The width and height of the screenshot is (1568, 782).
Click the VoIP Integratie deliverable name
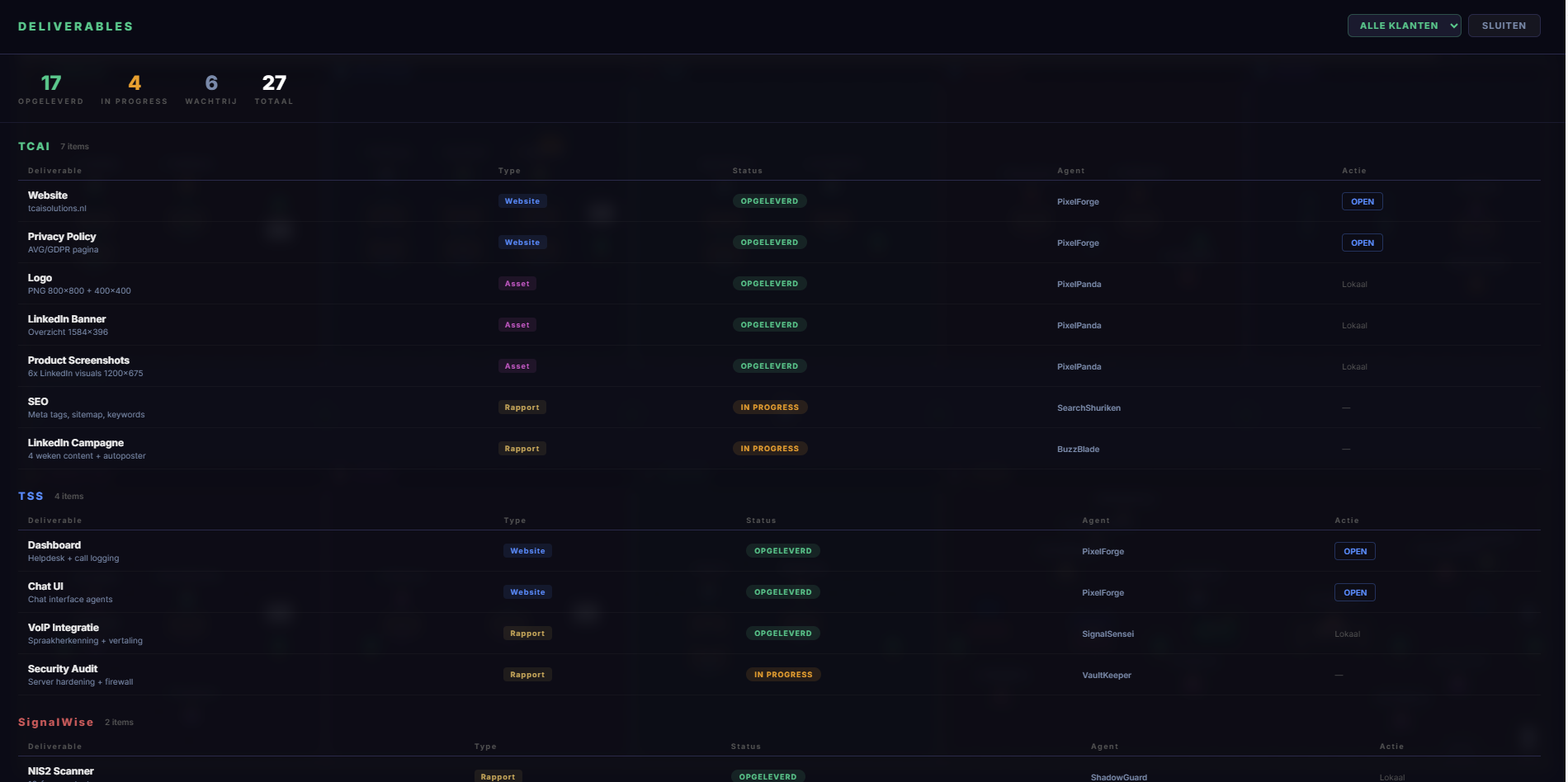[64, 628]
